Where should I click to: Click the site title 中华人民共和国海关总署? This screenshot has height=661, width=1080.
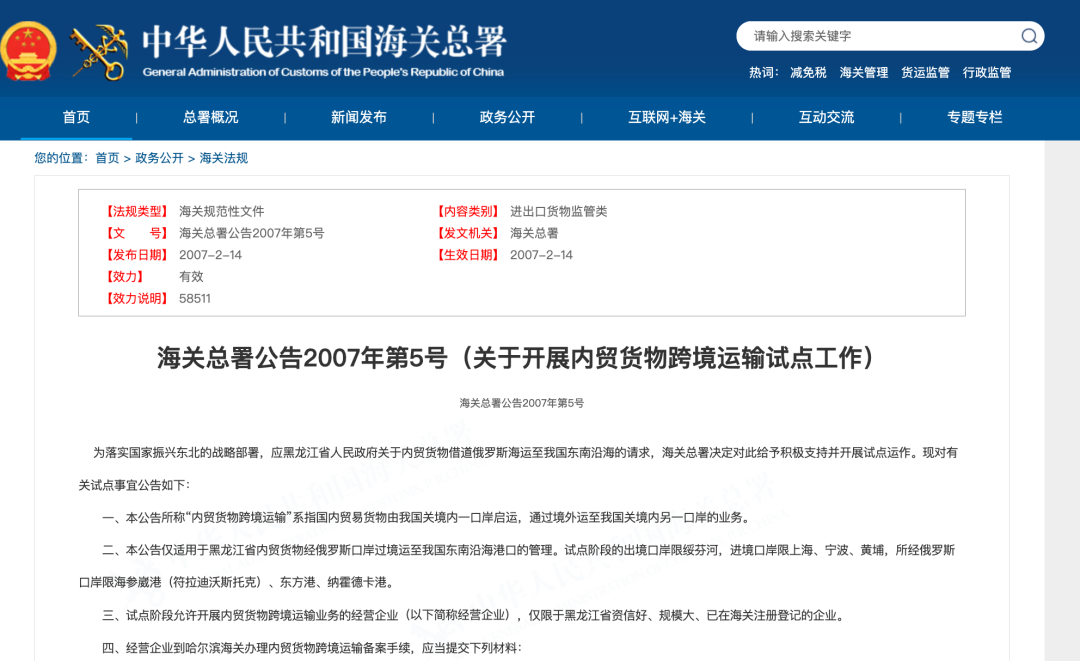coord(324,41)
